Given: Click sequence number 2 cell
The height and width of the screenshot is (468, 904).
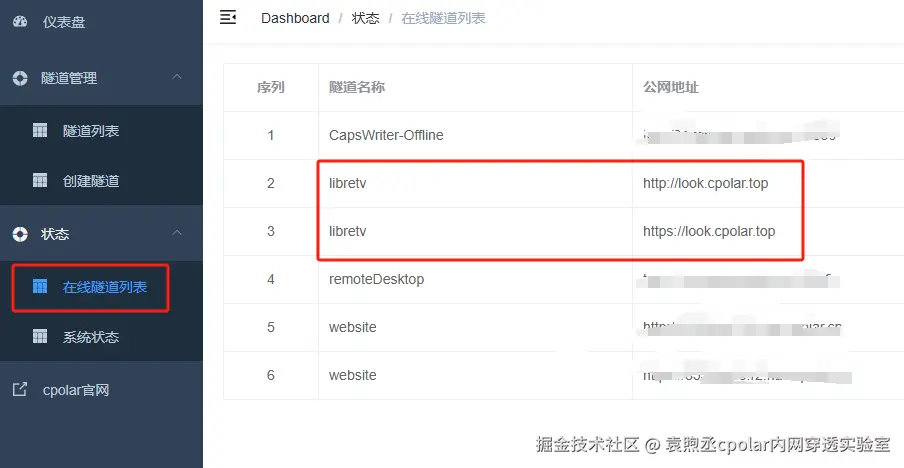Looking at the screenshot, I should (x=270, y=183).
